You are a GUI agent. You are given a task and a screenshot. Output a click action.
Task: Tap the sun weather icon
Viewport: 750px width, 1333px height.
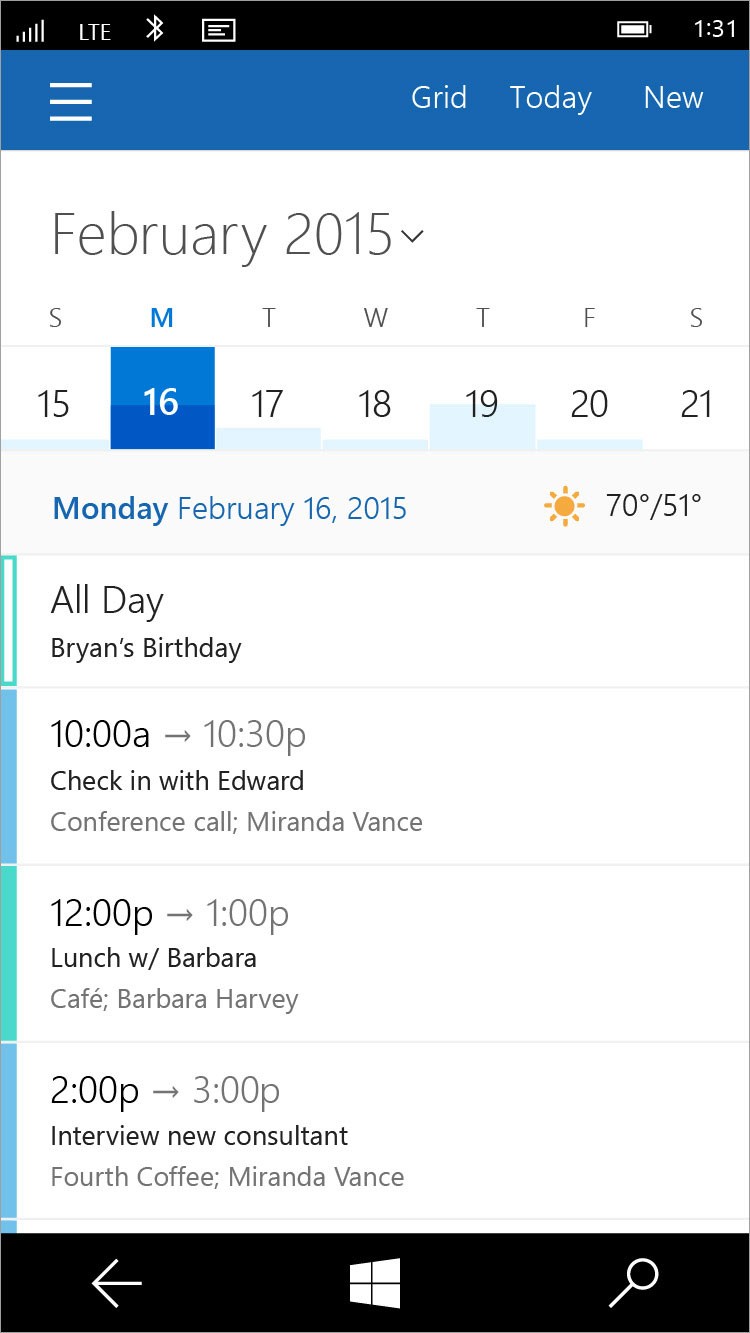pyautogui.click(x=564, y=506)
